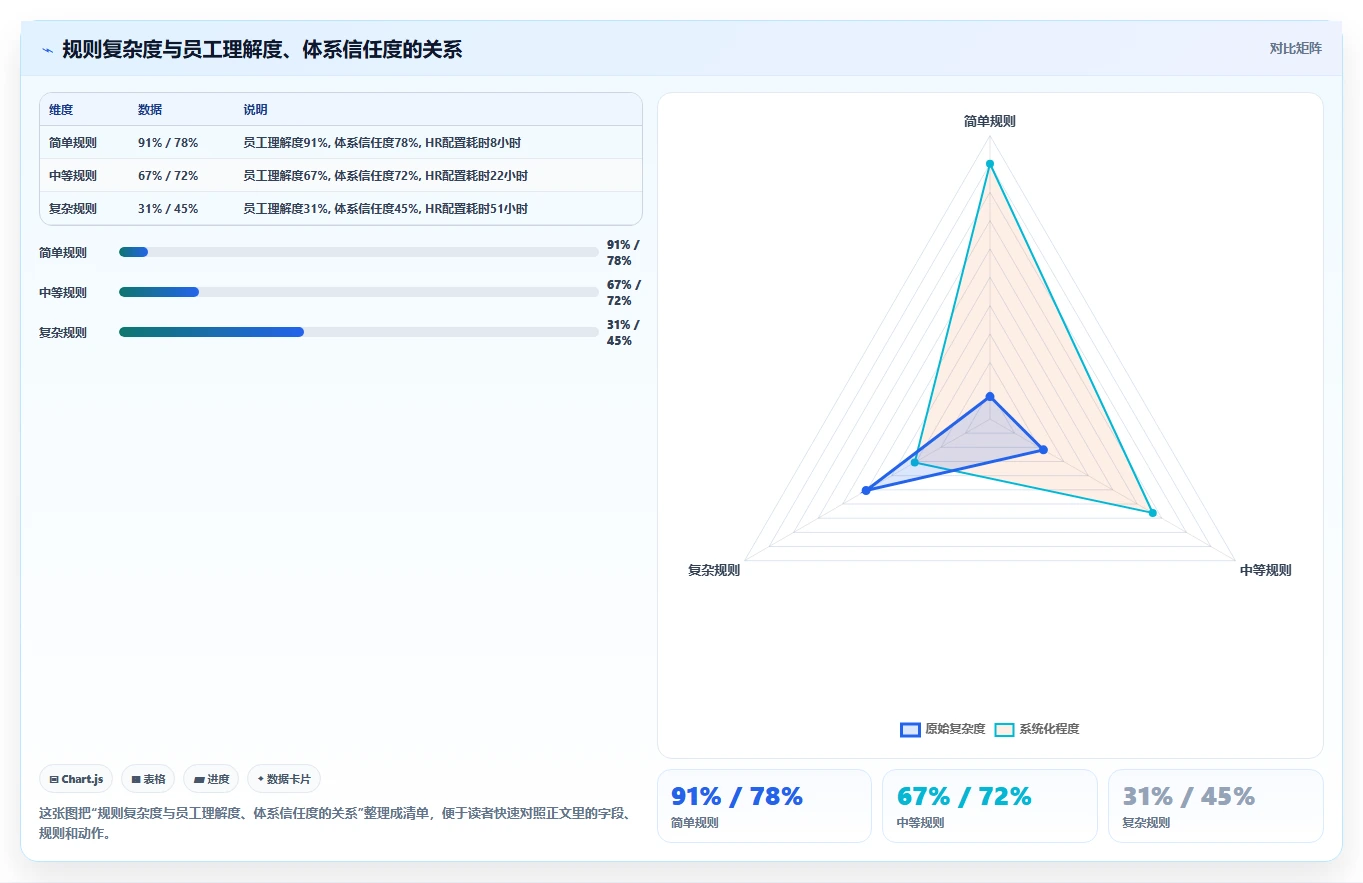Image resolution: width=1363 pixels, height=883 pixels.
Task: Click the teal data point at 简单规则 vertex
Action: [989, 164]
